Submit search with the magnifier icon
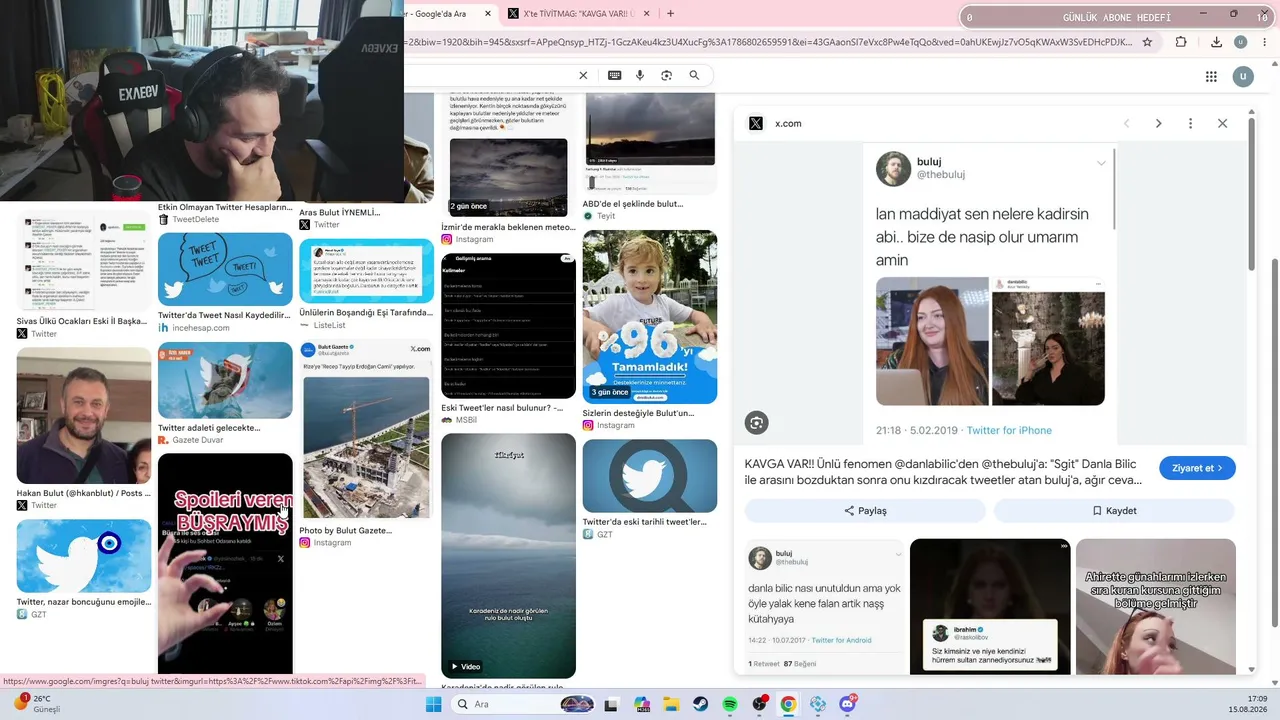 click(x=694, y=75)
